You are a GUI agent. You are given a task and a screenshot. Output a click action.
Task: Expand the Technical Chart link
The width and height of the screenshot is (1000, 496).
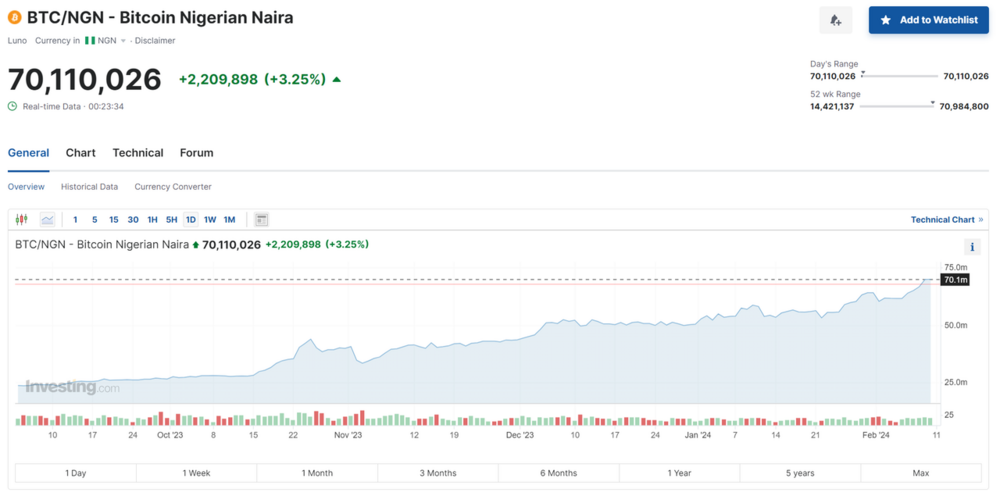point(946,220)
